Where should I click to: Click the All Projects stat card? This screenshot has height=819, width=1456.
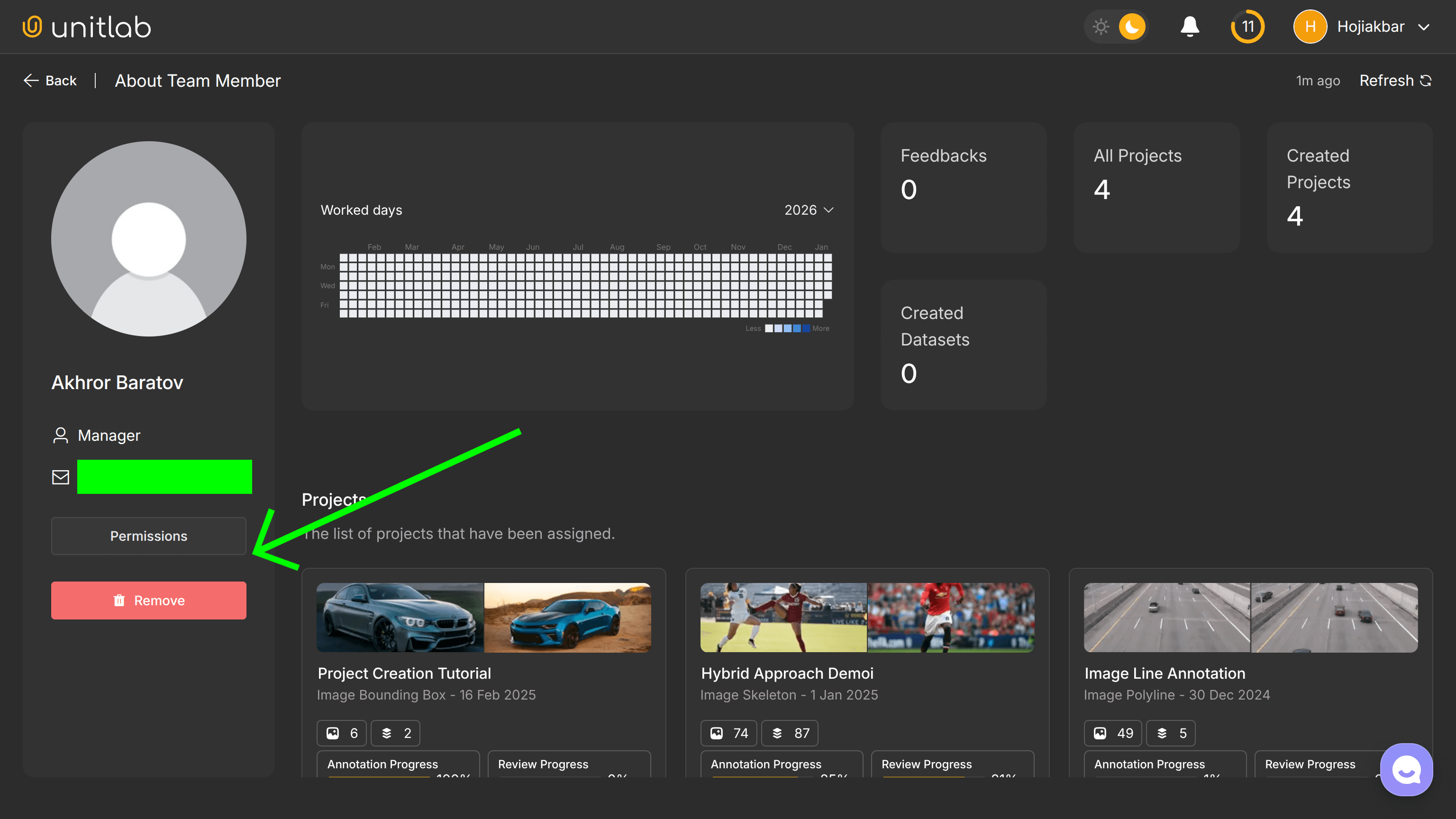tap(1156, 188)
